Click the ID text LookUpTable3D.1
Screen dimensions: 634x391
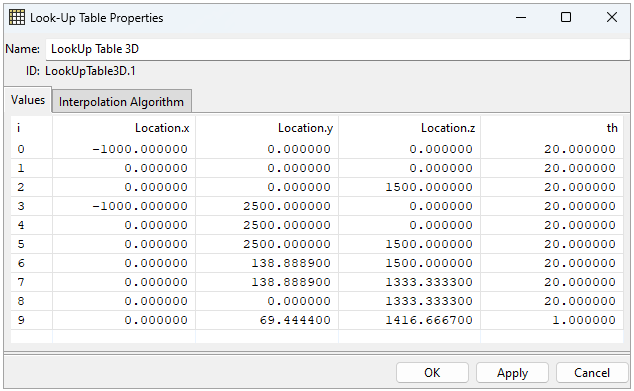pyautogui.click(x=90, y=71)
